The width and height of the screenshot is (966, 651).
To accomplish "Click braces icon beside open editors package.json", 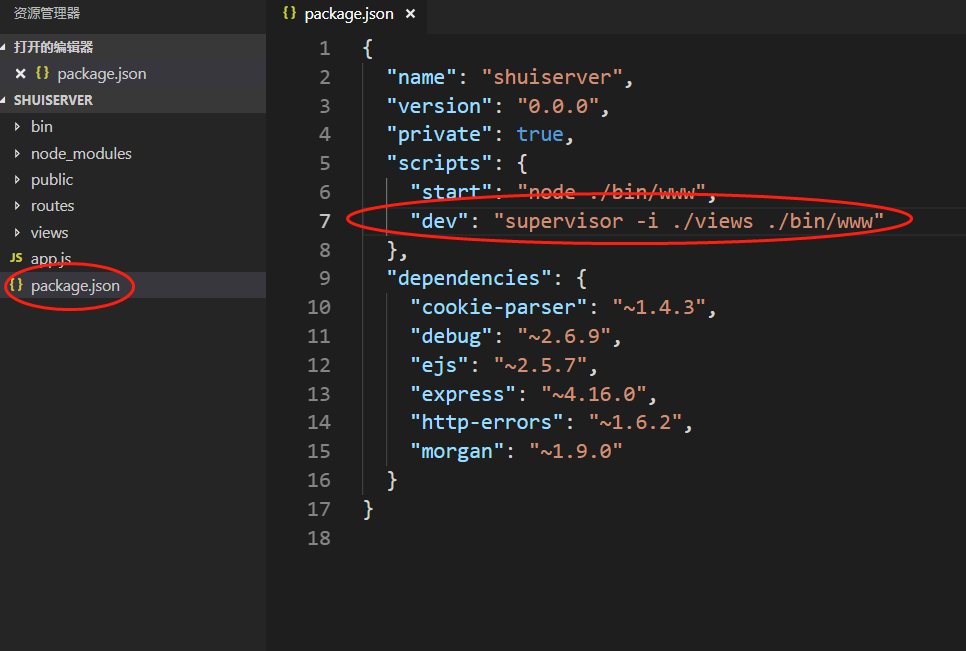I will point(43,73).
